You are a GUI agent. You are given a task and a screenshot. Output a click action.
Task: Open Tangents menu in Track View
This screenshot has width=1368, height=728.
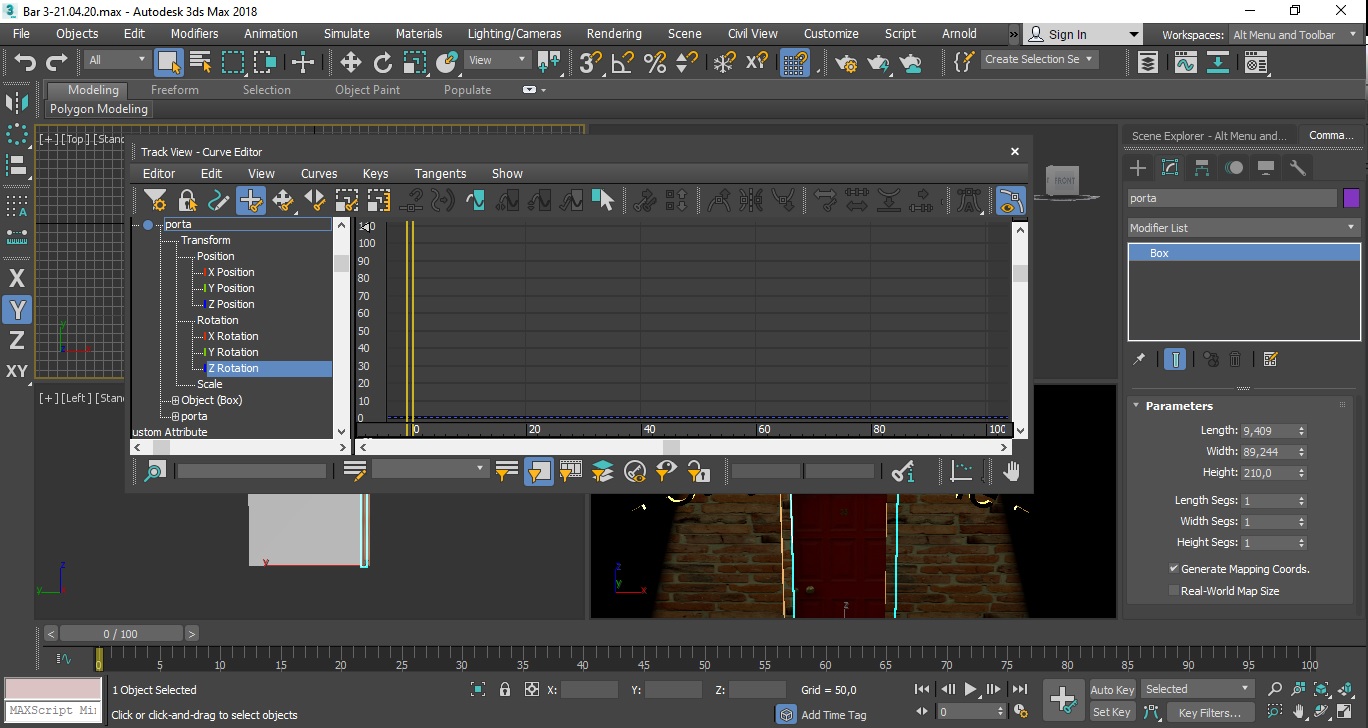[440, 173]
